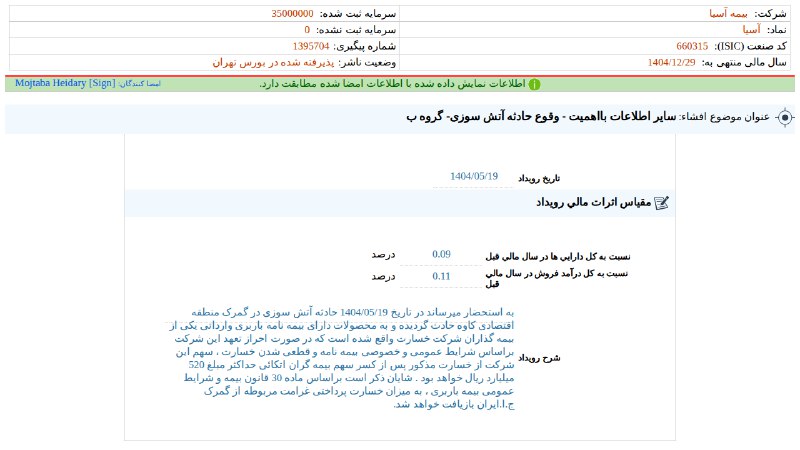Viewport: 800px width, 450px height.
Task: Click the signature match message in the green bar
Action: pyautogui.click(x=392, y=84)
